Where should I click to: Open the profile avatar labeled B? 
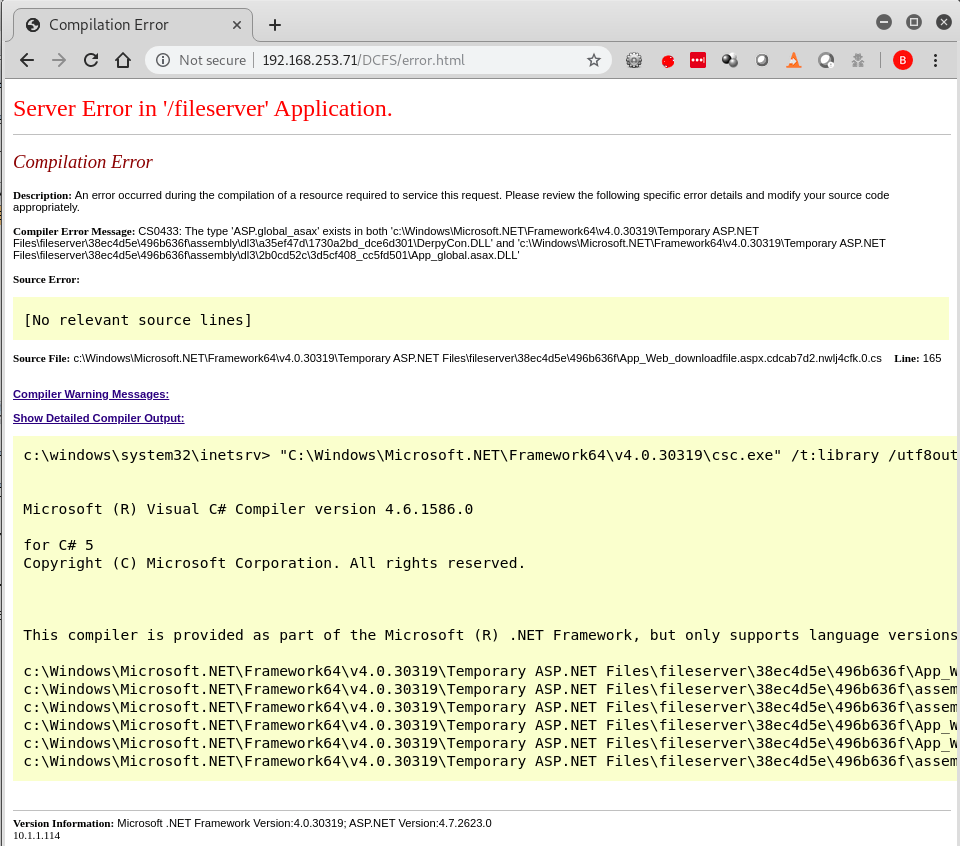point(902,60)
